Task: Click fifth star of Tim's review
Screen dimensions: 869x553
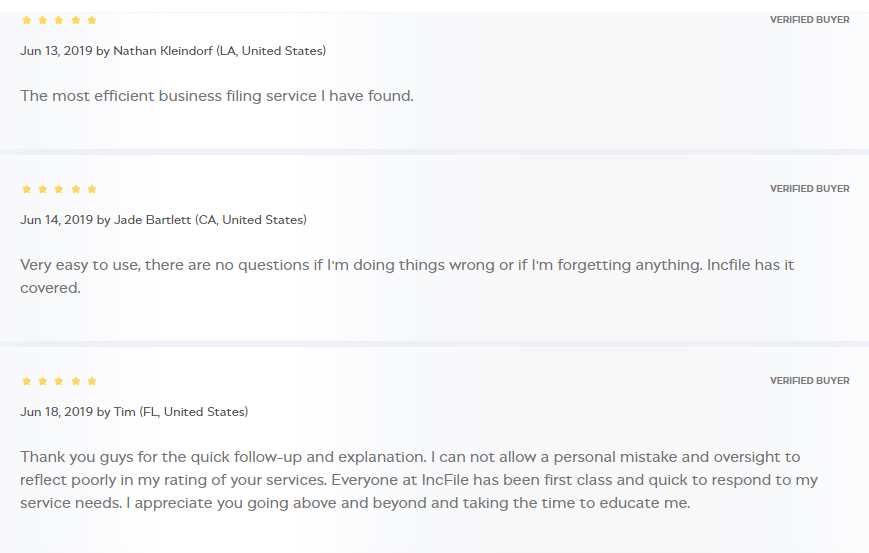Action: [x=92, y=381]
